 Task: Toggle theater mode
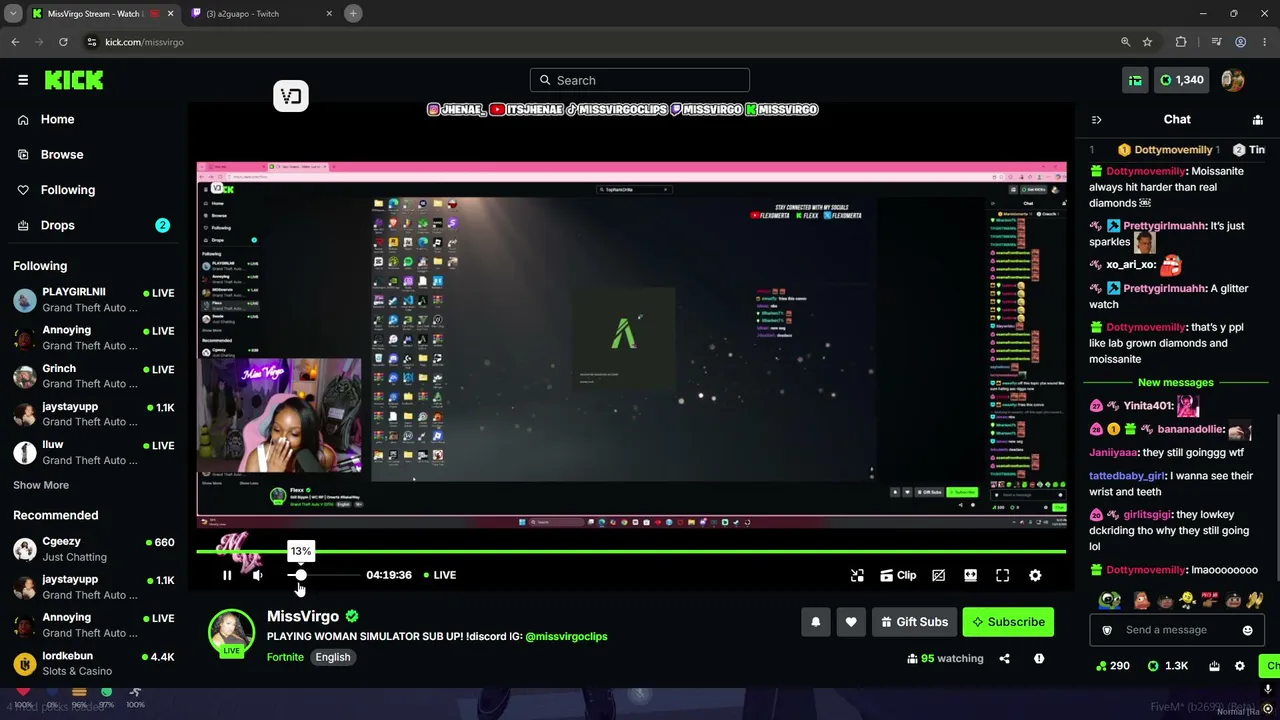[x=970, y=575]
